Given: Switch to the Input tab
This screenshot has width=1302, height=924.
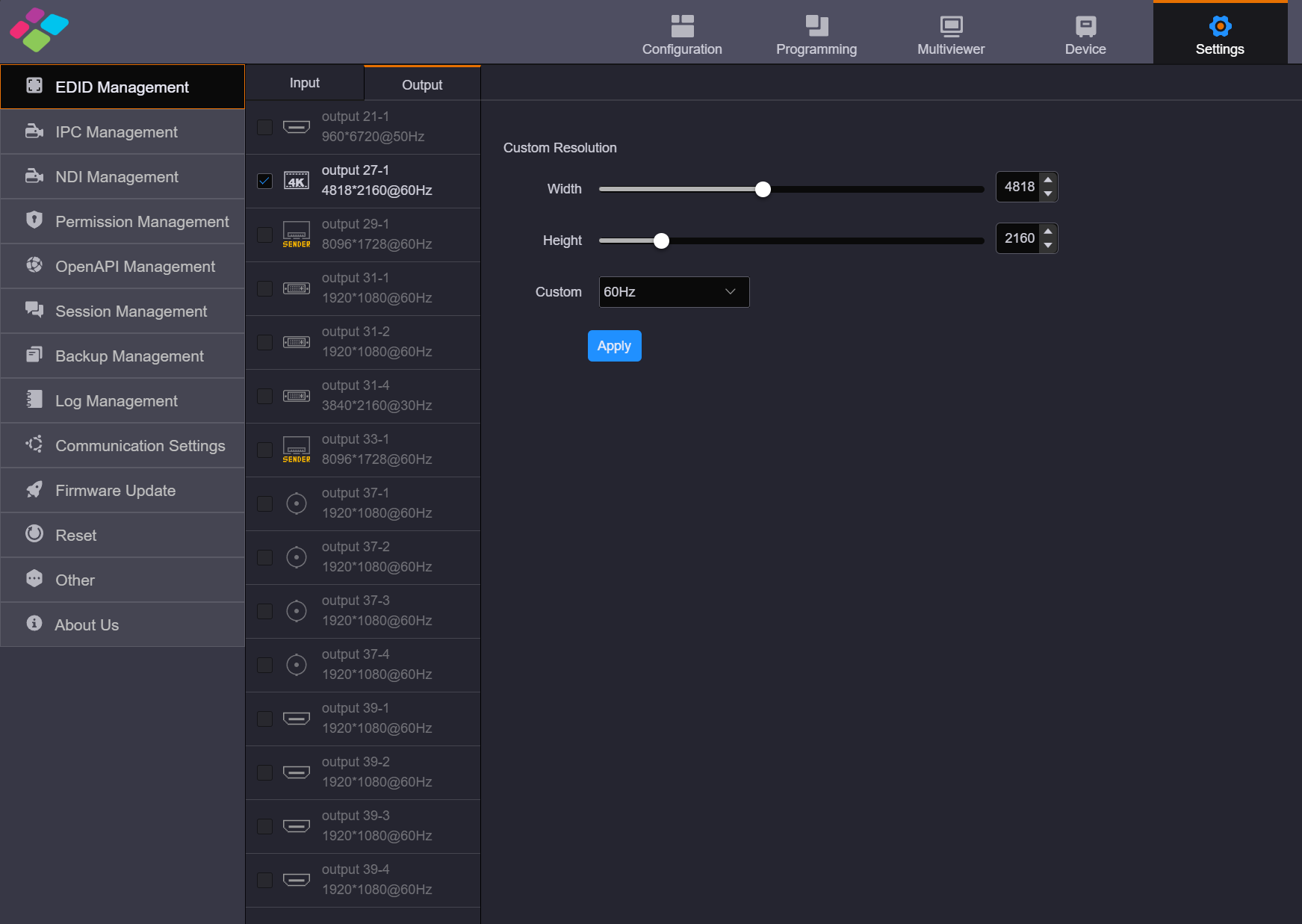Looking at the screenshot, I should [304, 82].
